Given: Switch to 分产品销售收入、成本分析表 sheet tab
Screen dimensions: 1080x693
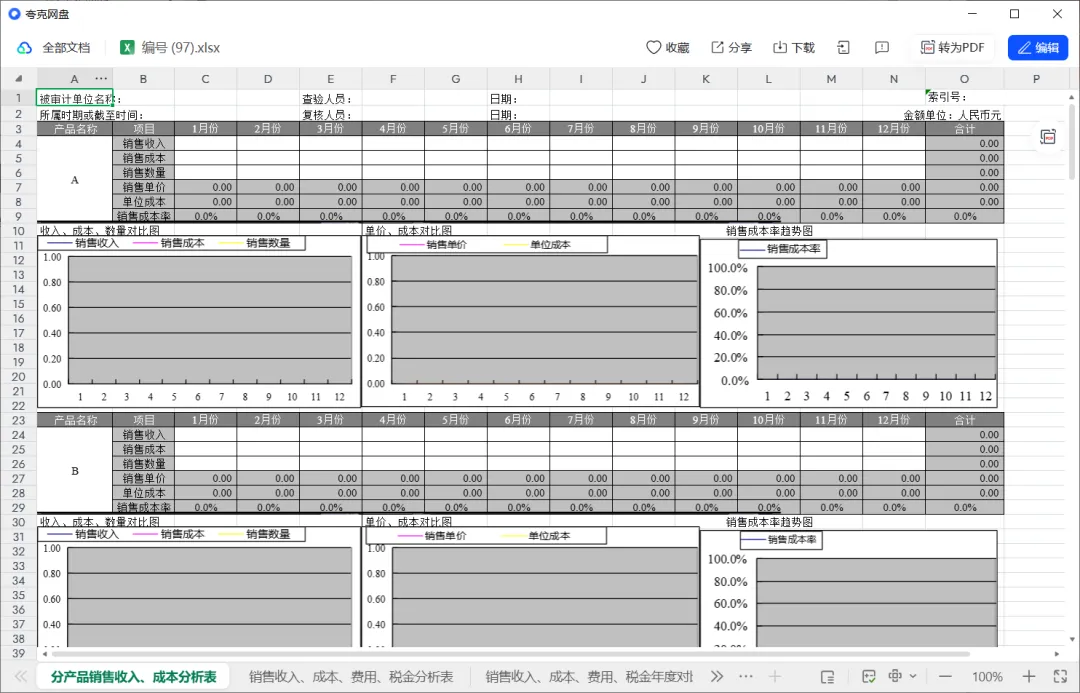Looking at the screenshot, I should point(134,676).
